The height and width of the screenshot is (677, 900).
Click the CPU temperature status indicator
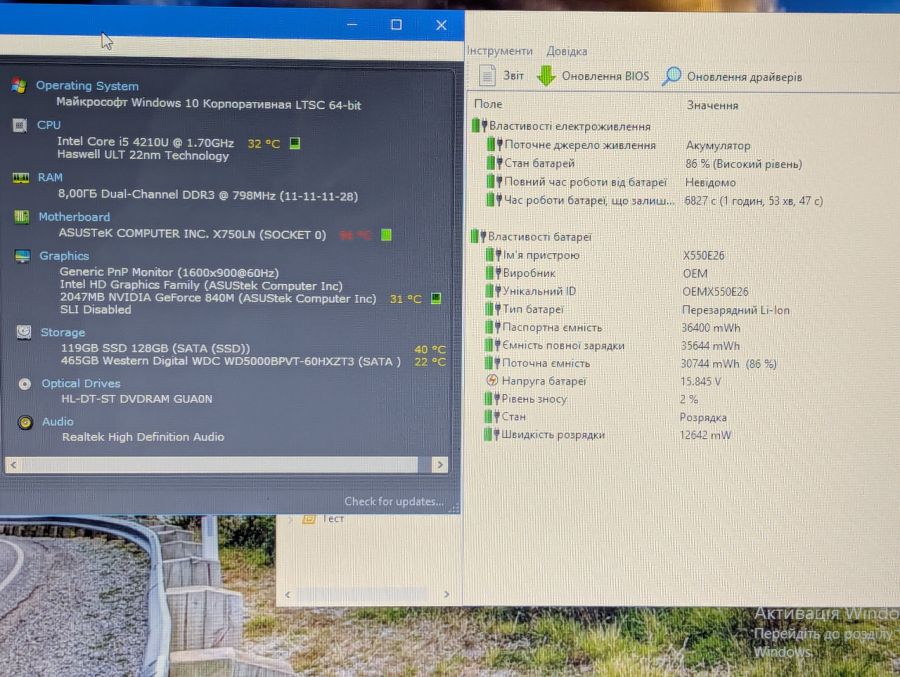[295, 143]
